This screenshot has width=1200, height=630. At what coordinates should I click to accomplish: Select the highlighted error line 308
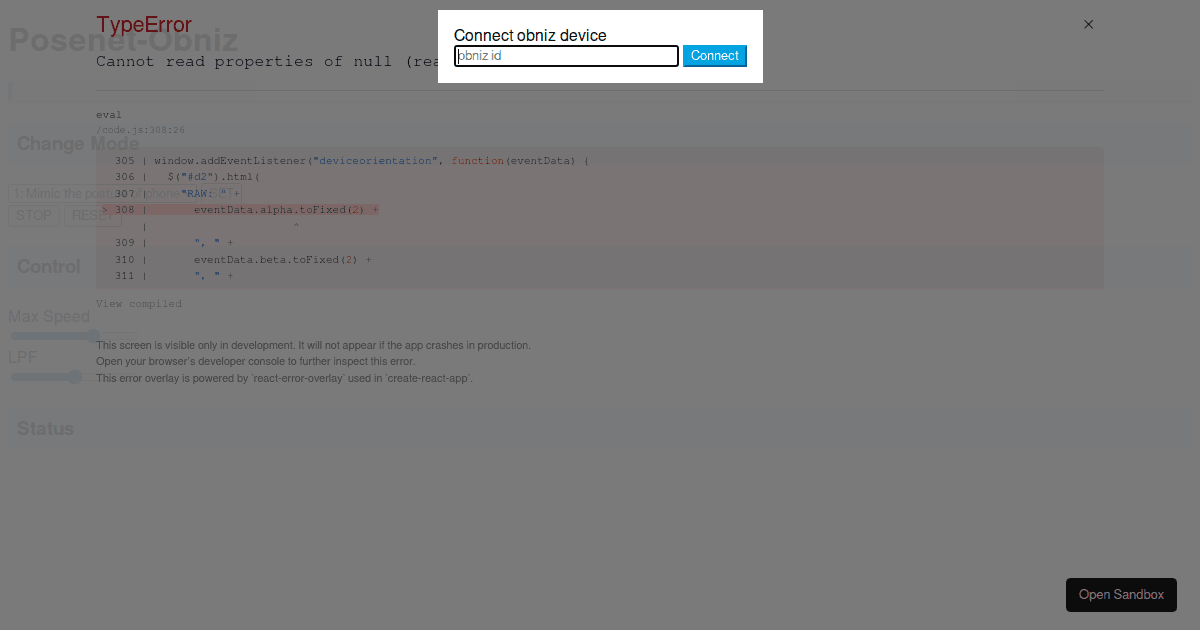click(x=240, y=209)
